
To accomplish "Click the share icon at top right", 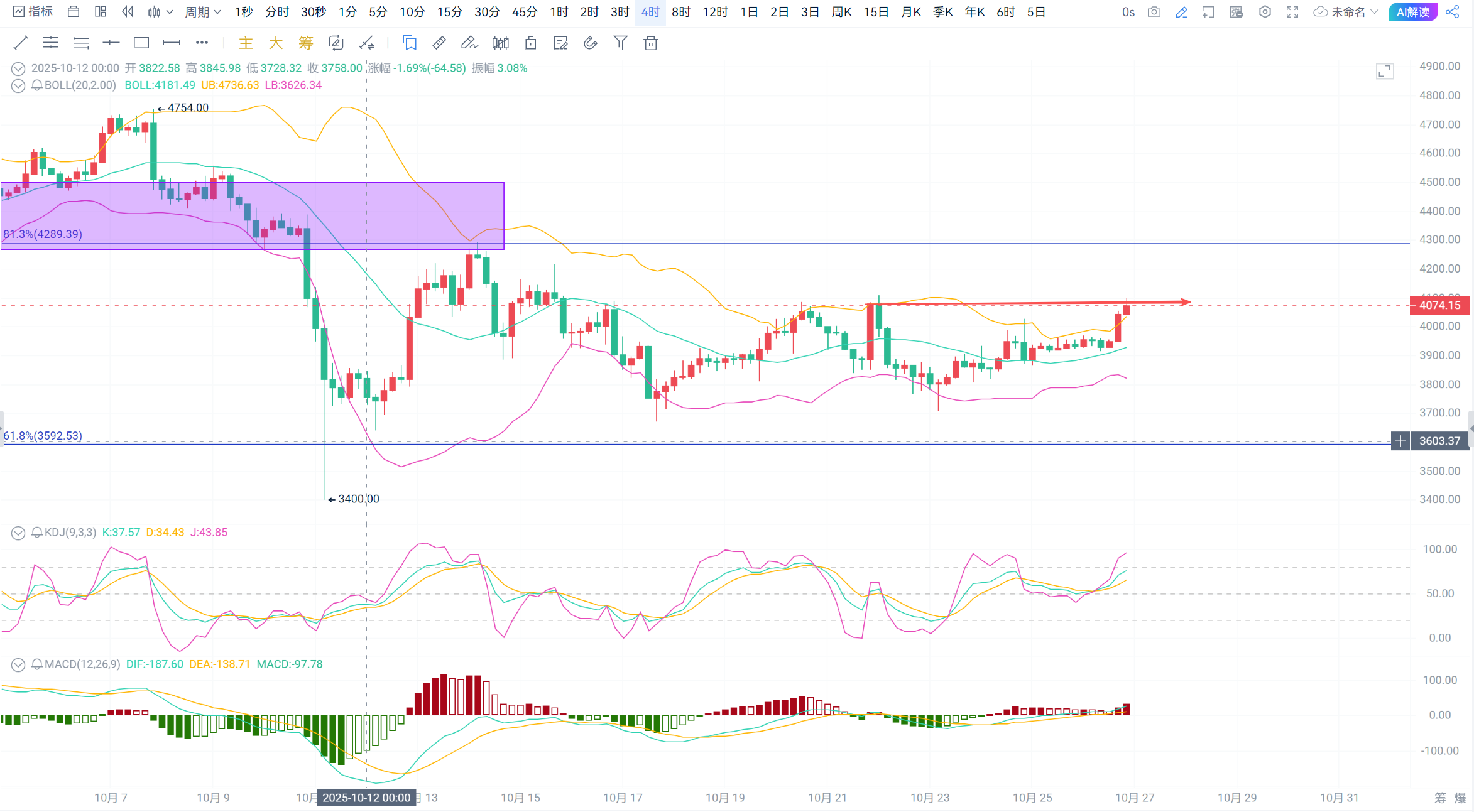I will pos(1453,12).
